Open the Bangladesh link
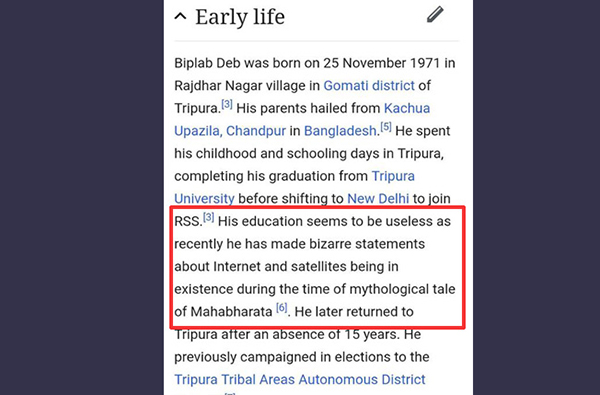Viewport: 600px width, 395px height. (340, 131)
